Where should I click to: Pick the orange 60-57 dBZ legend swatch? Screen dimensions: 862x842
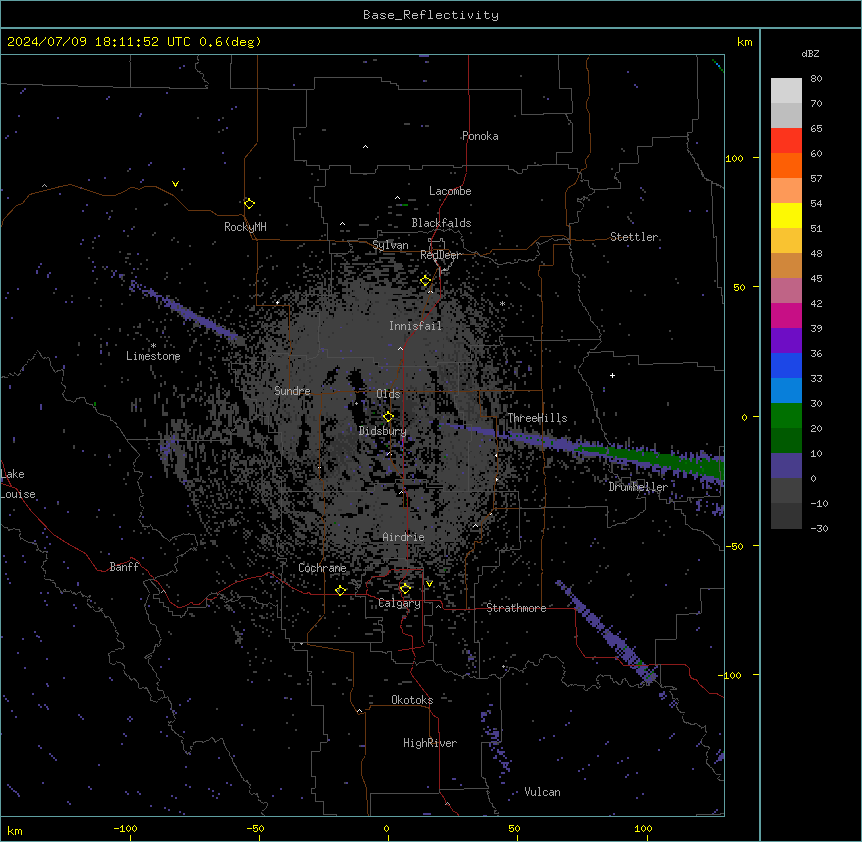pos(786,165)
